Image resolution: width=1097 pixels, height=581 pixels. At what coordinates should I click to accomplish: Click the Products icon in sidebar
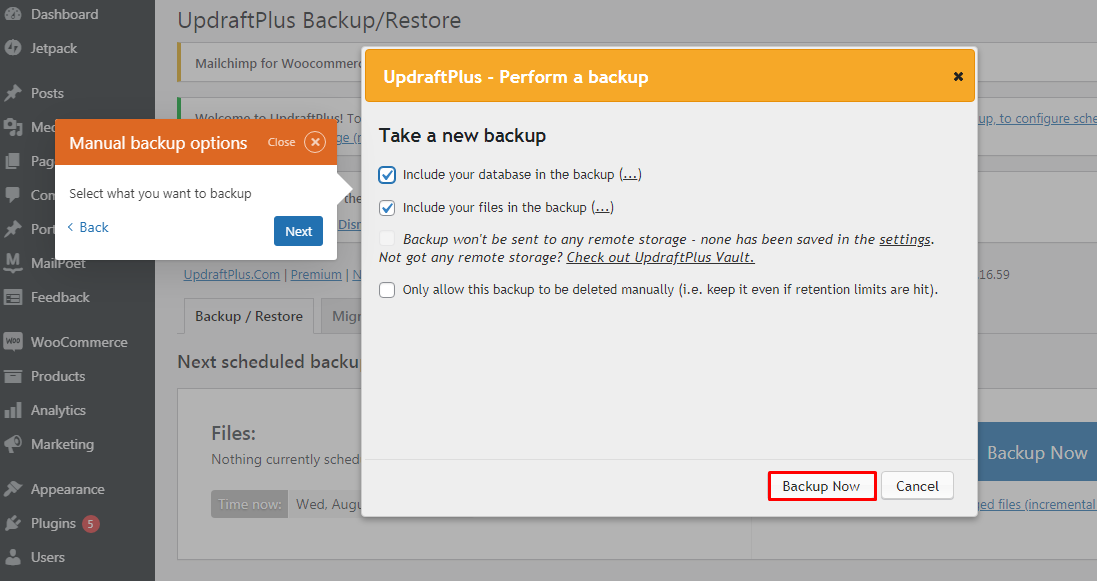pos(13,377)
